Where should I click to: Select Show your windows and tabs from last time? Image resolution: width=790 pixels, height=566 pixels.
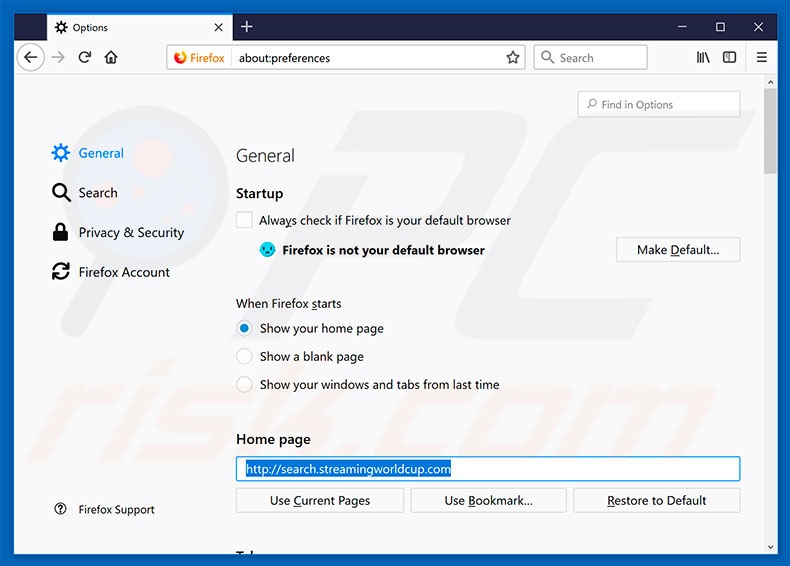click(x=244, y=385)
